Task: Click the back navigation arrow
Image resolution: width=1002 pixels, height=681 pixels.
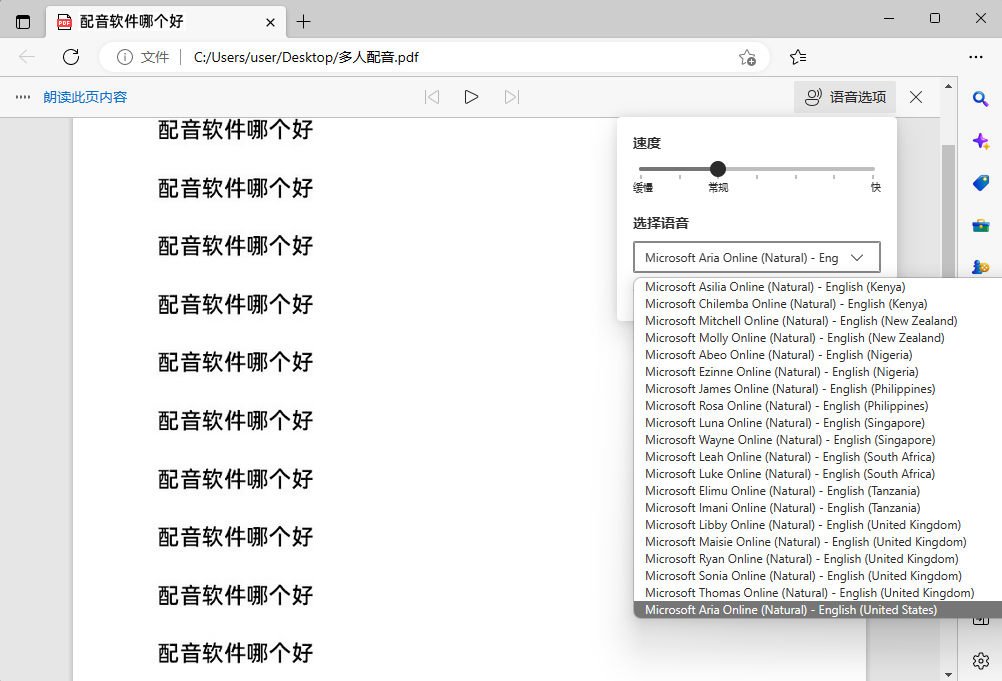Action: coord(27,57)
